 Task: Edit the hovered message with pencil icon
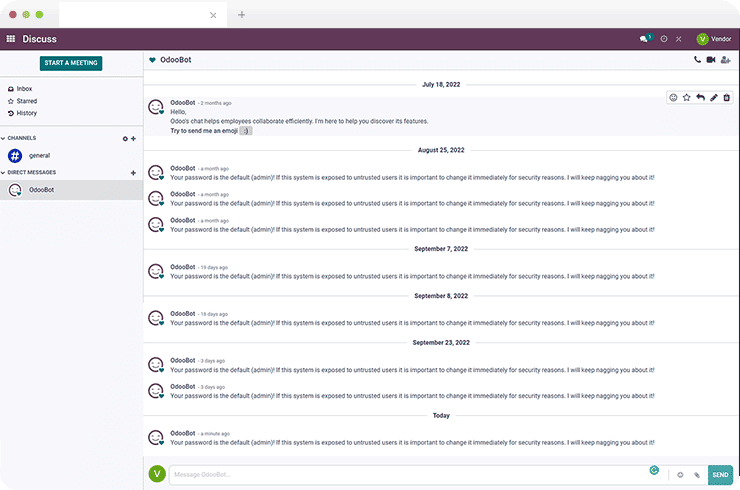pos(713,97)
